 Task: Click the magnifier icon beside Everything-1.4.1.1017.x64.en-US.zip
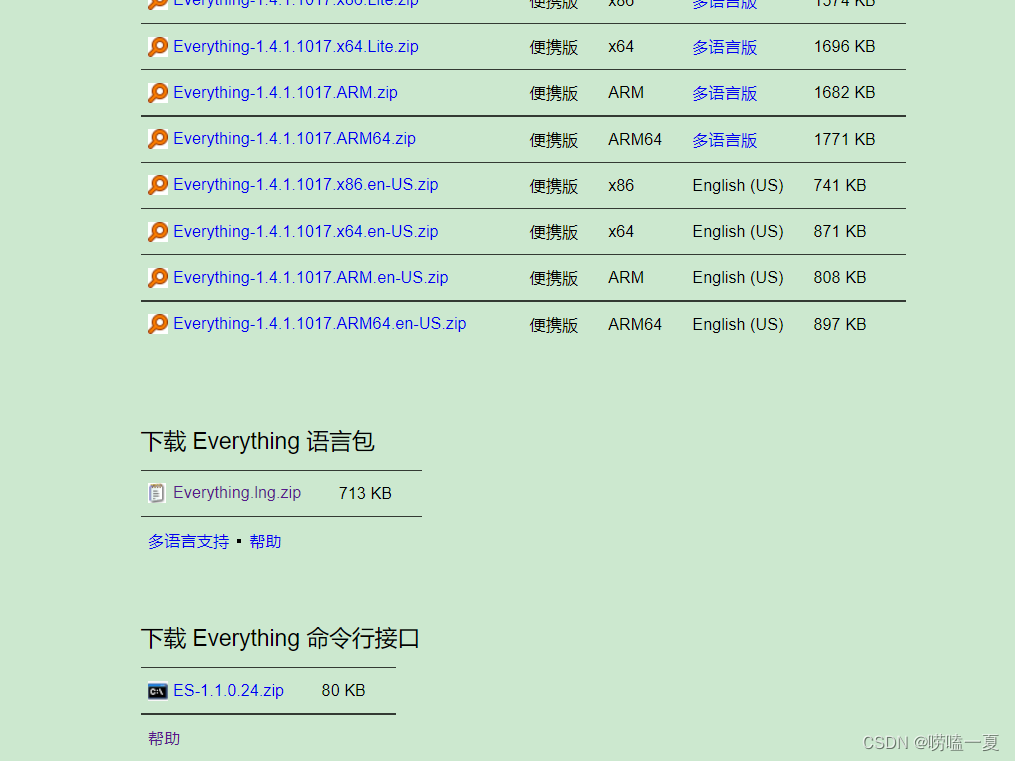click(x=157, y=231)
